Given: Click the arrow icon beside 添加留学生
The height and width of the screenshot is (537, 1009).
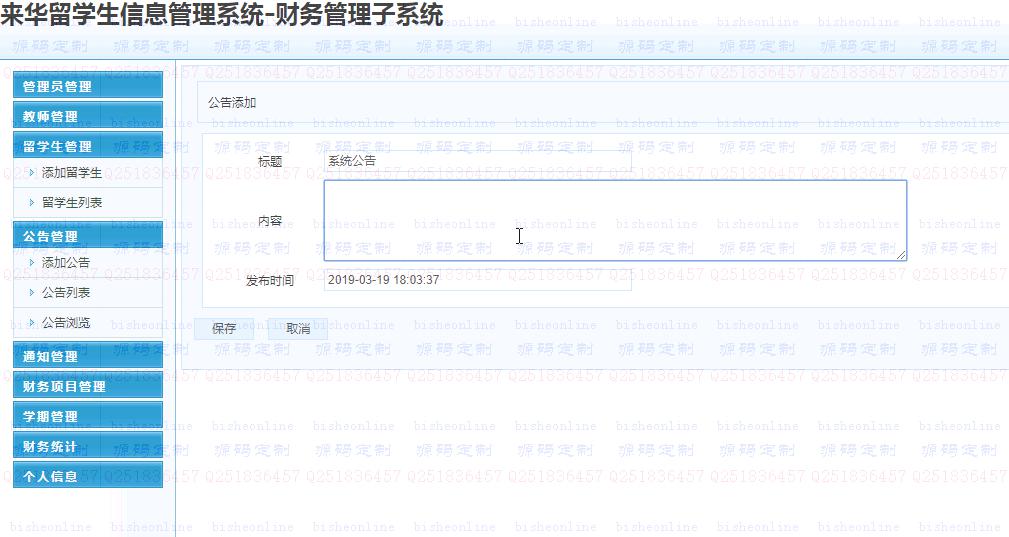Looking at the screenshot, I should pos(32,172).
